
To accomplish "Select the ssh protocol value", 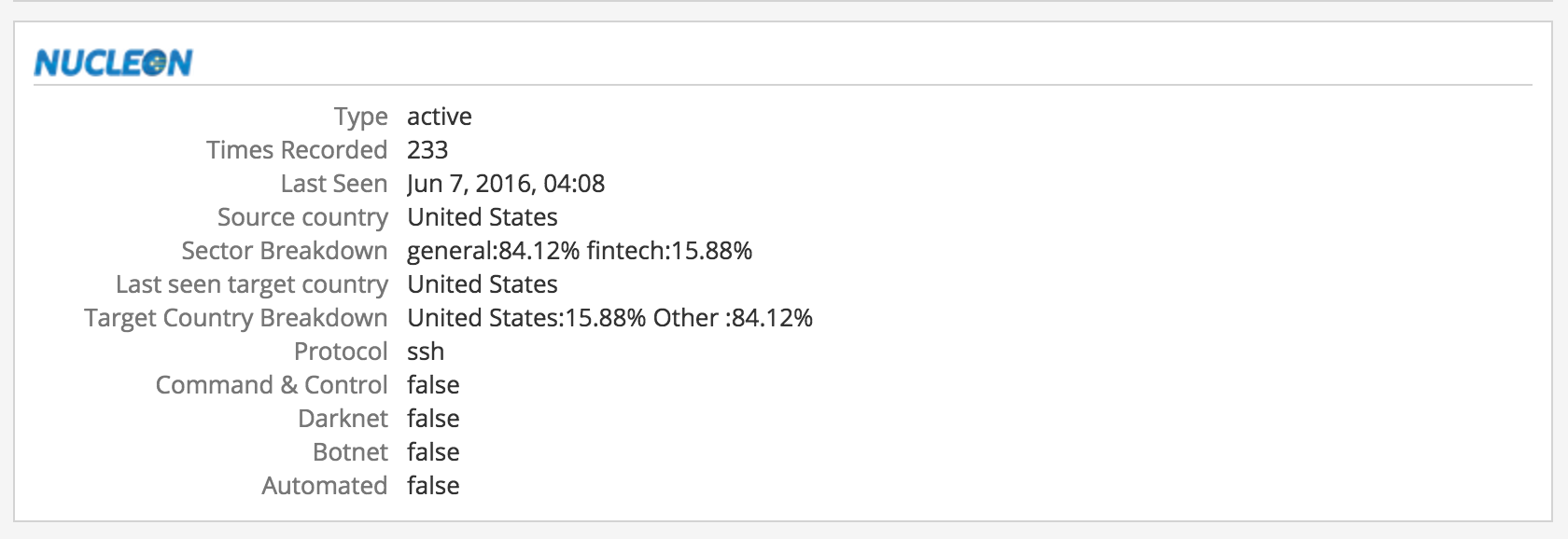I will tap(426, 352).
